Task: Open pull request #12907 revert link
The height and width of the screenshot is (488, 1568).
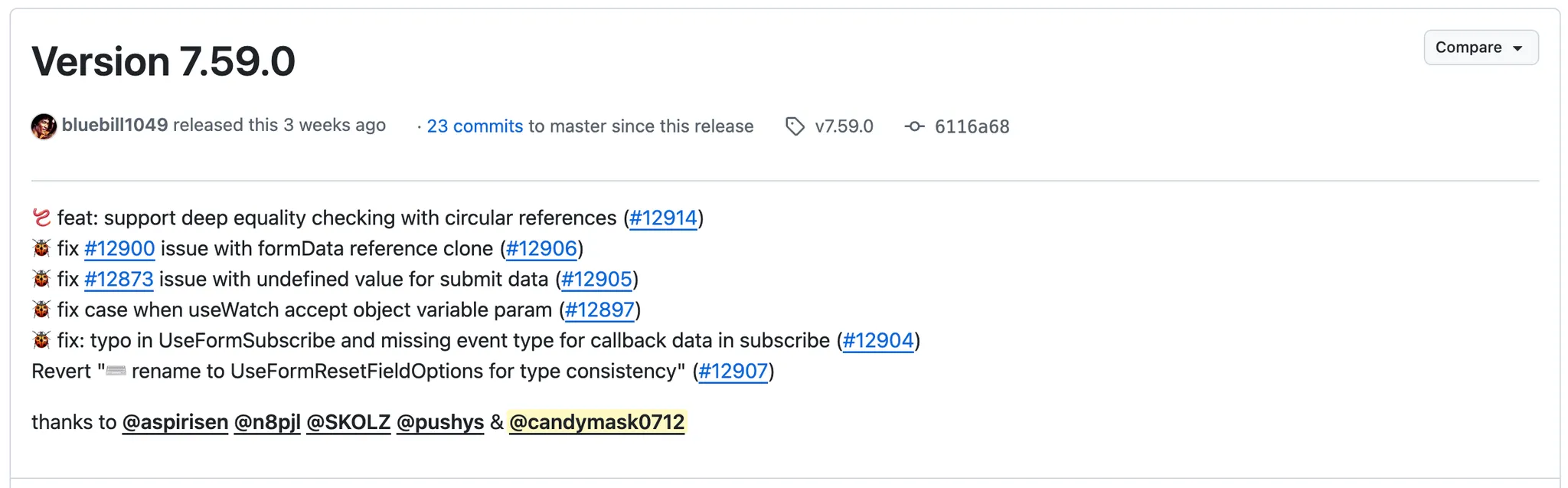Action: [733, 372]
